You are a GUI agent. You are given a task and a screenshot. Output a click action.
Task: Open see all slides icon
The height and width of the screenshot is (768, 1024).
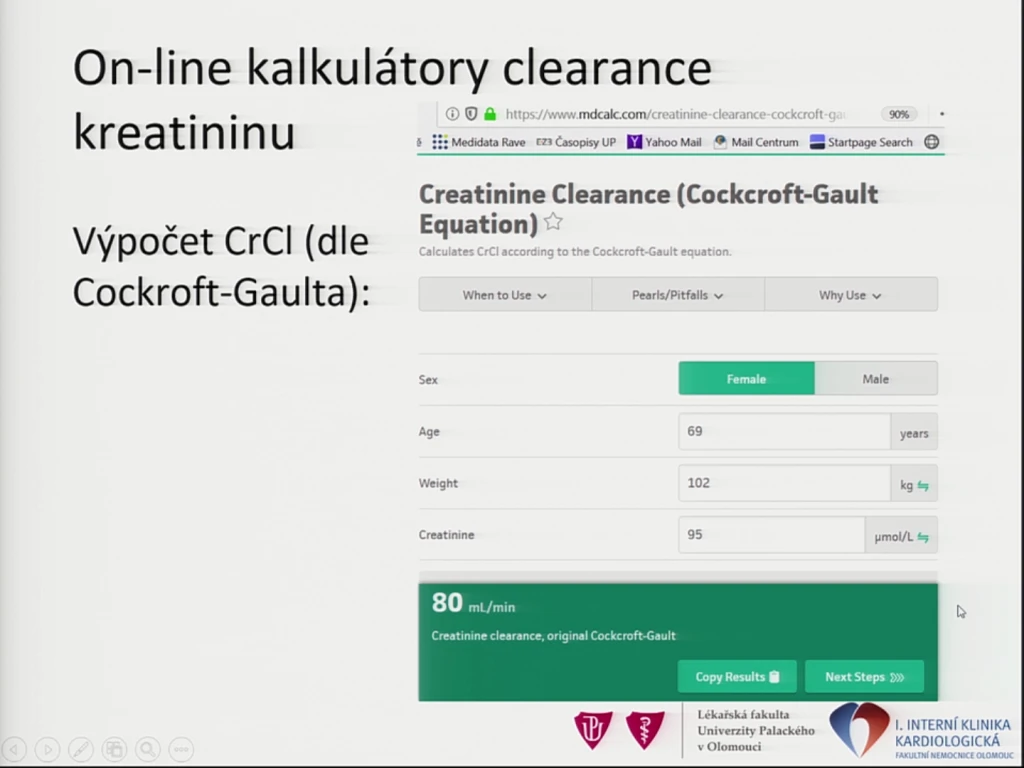point(115,749)
